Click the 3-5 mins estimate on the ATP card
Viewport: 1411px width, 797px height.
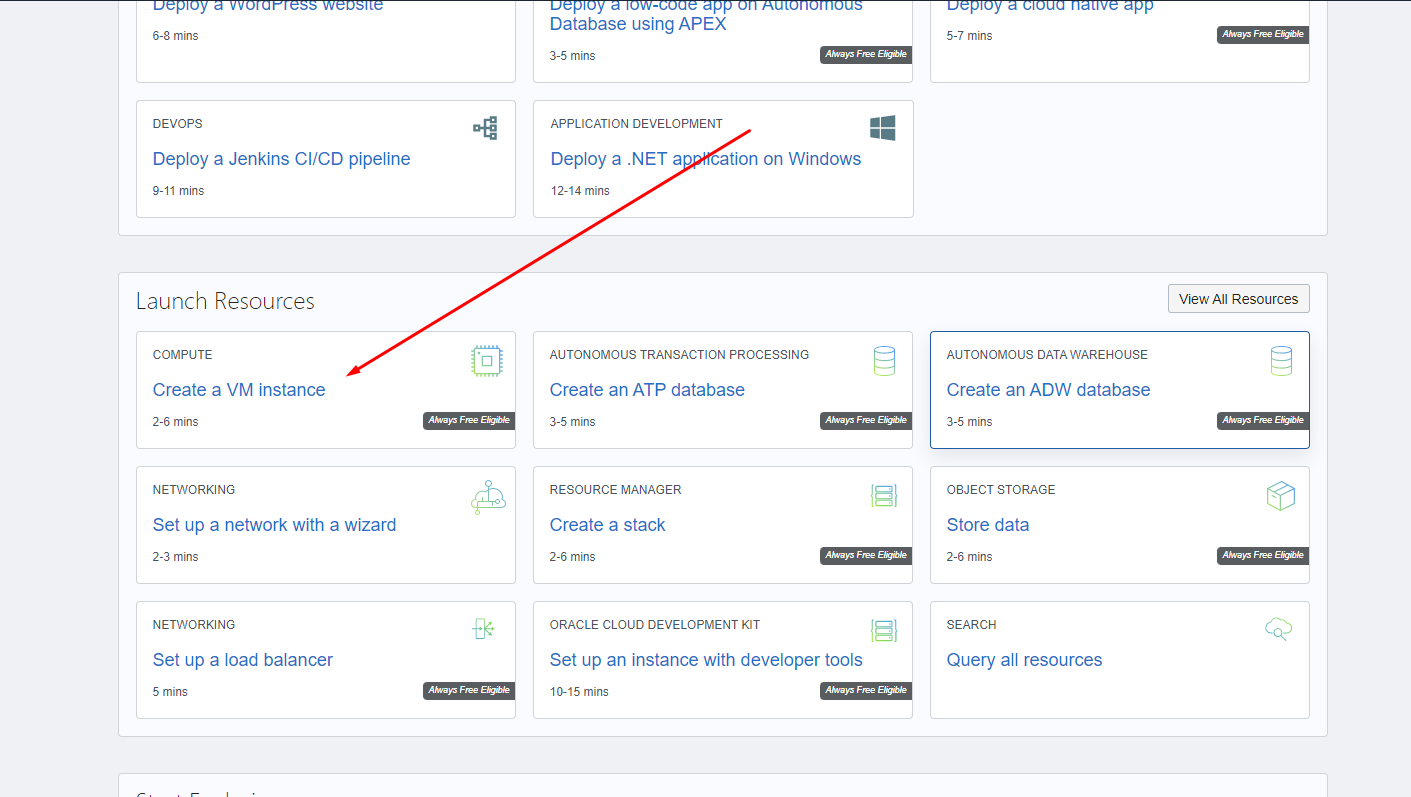pos(573,422)
